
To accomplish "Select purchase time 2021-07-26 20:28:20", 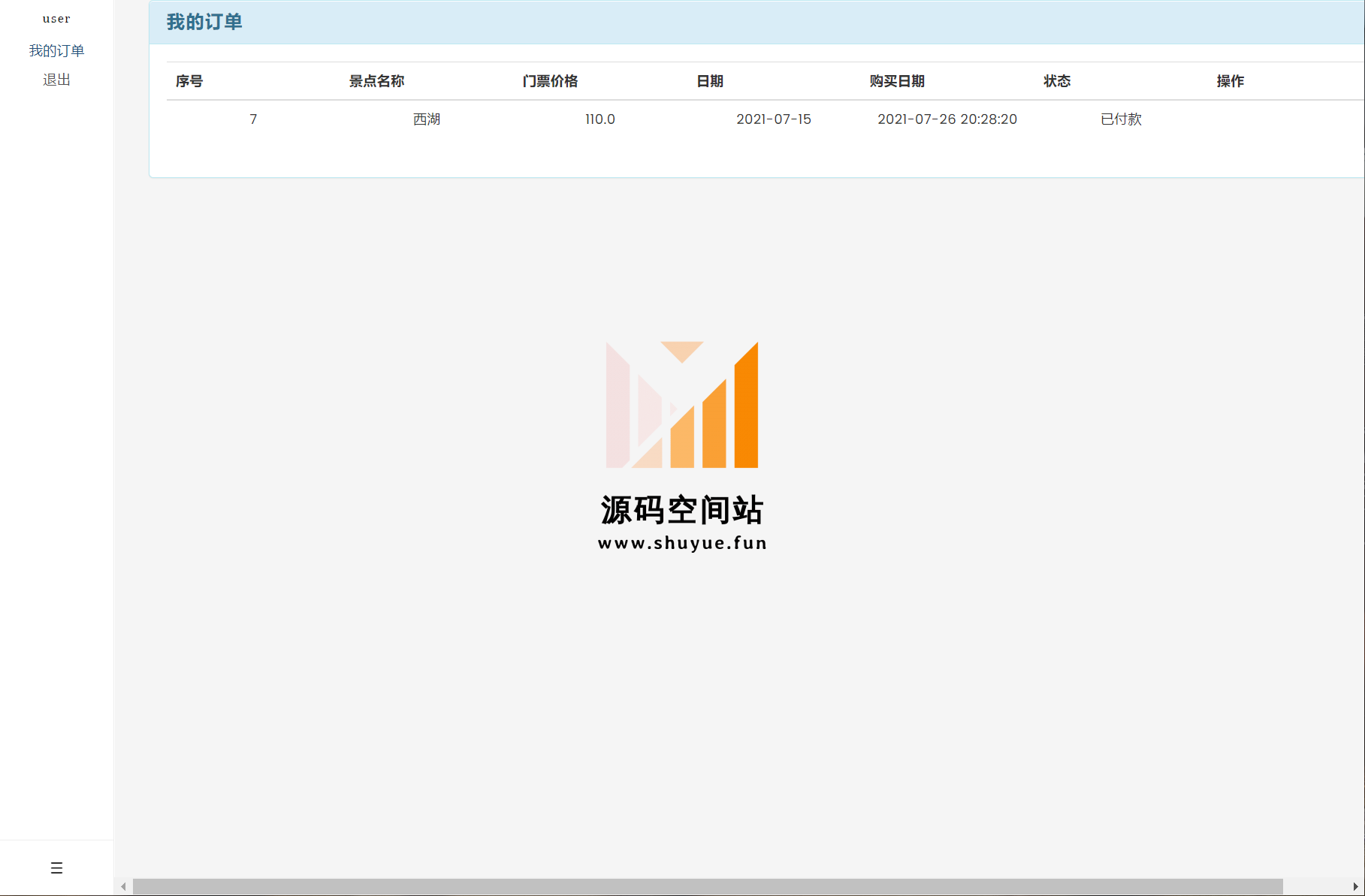I will 947,119.
